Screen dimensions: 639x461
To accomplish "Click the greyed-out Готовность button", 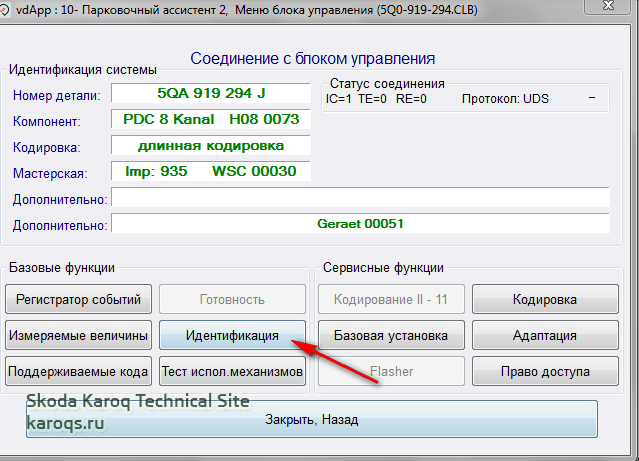I will (x=232, y=298).
